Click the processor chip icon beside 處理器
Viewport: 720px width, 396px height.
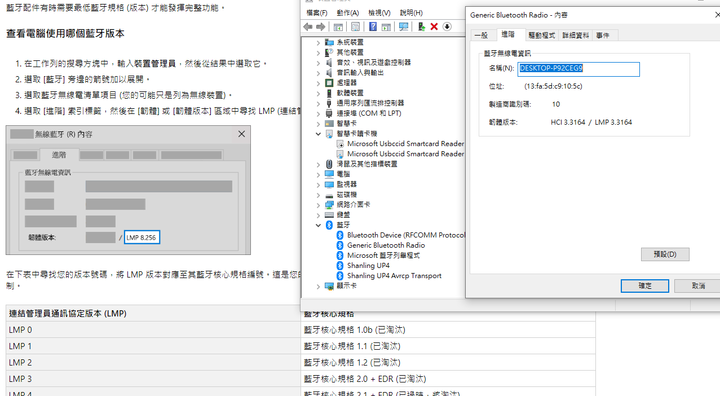click(329, 83)
